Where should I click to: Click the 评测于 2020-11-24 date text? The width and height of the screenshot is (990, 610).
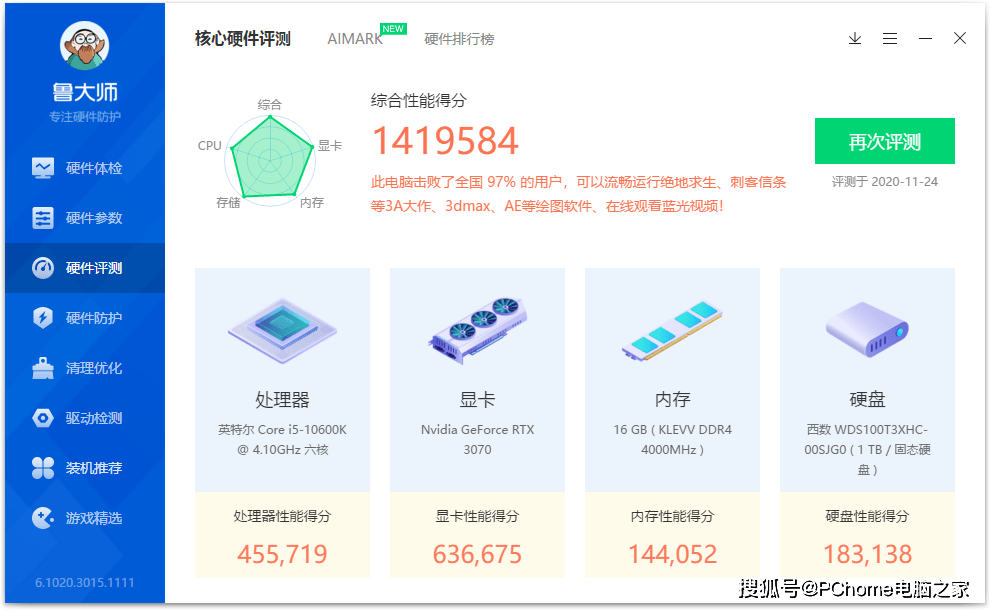885,182
